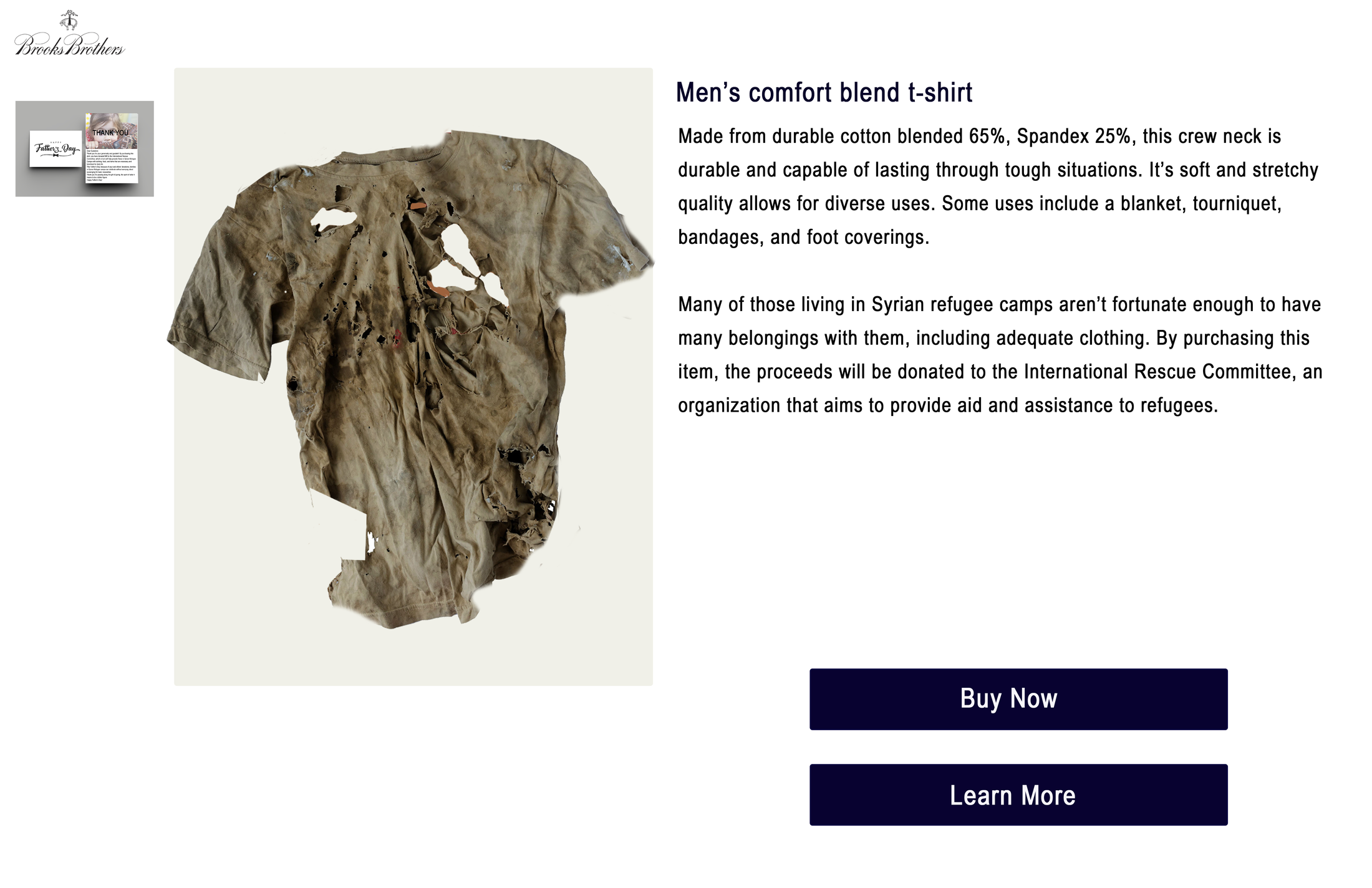
Task: Click the 'International Rescue Committee' text
Action: (x=1157, y=372)
